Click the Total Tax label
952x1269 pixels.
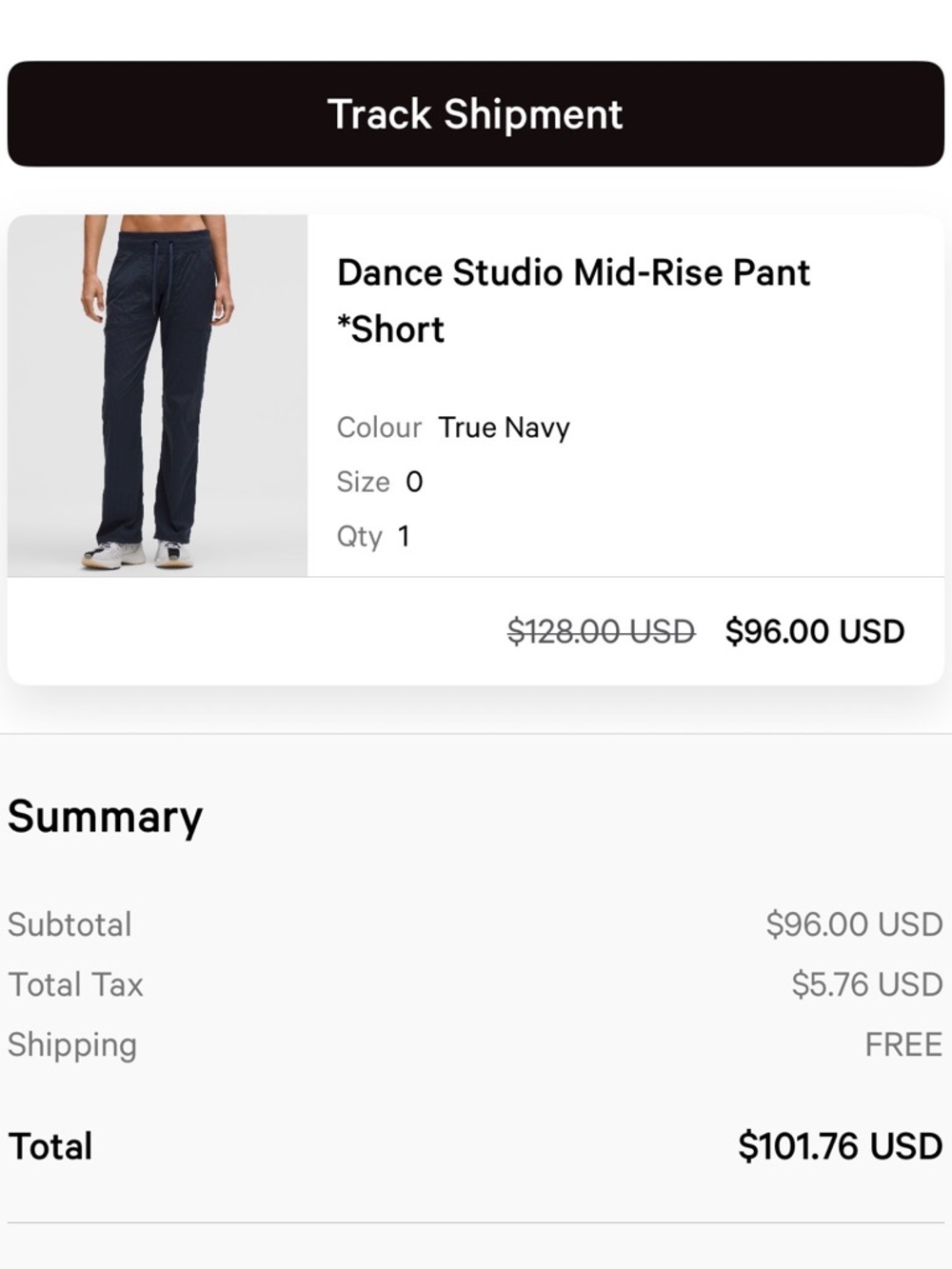tap(74, 983)
